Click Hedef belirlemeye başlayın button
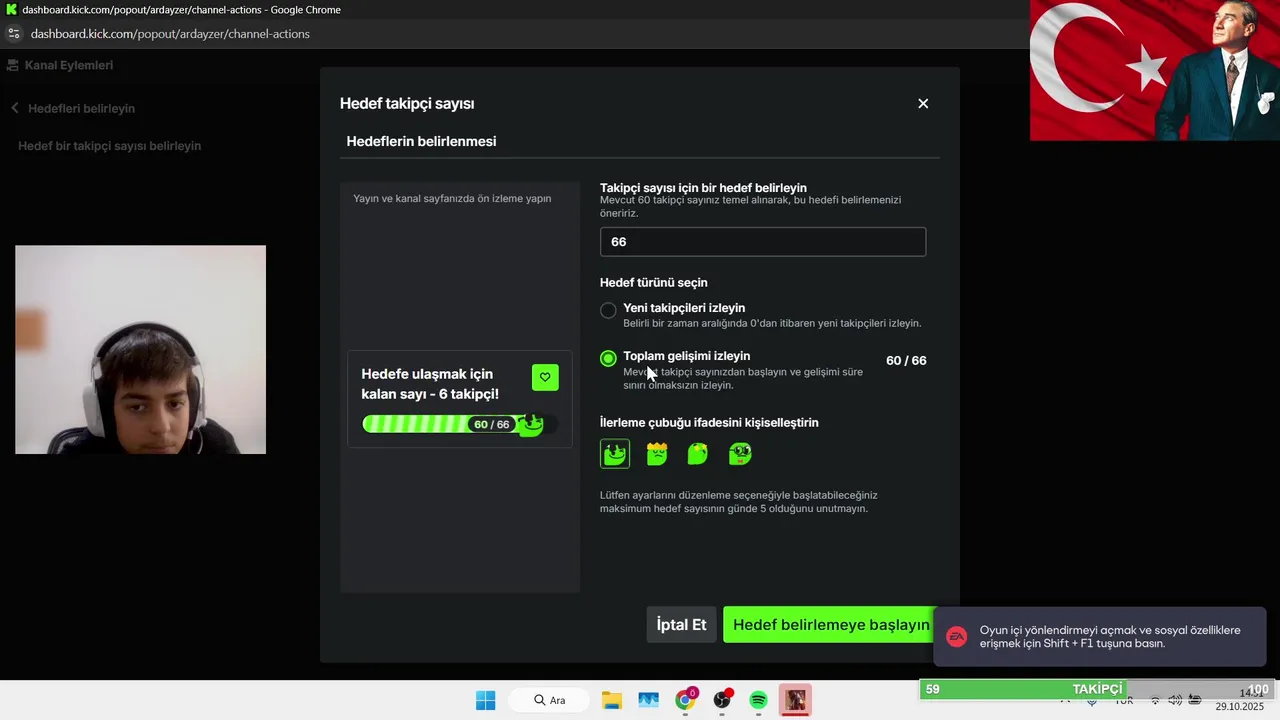 831,625
